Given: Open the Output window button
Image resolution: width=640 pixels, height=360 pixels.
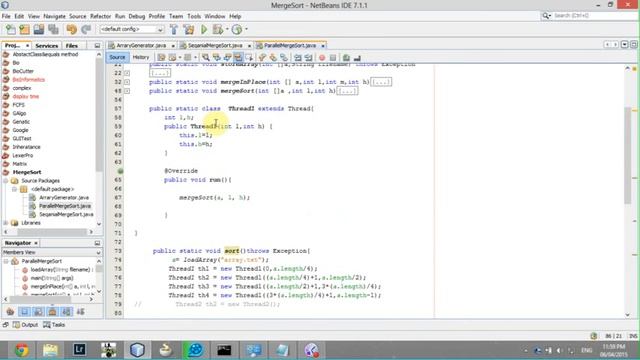Looking at the screenshot, I should pos(25,325).
